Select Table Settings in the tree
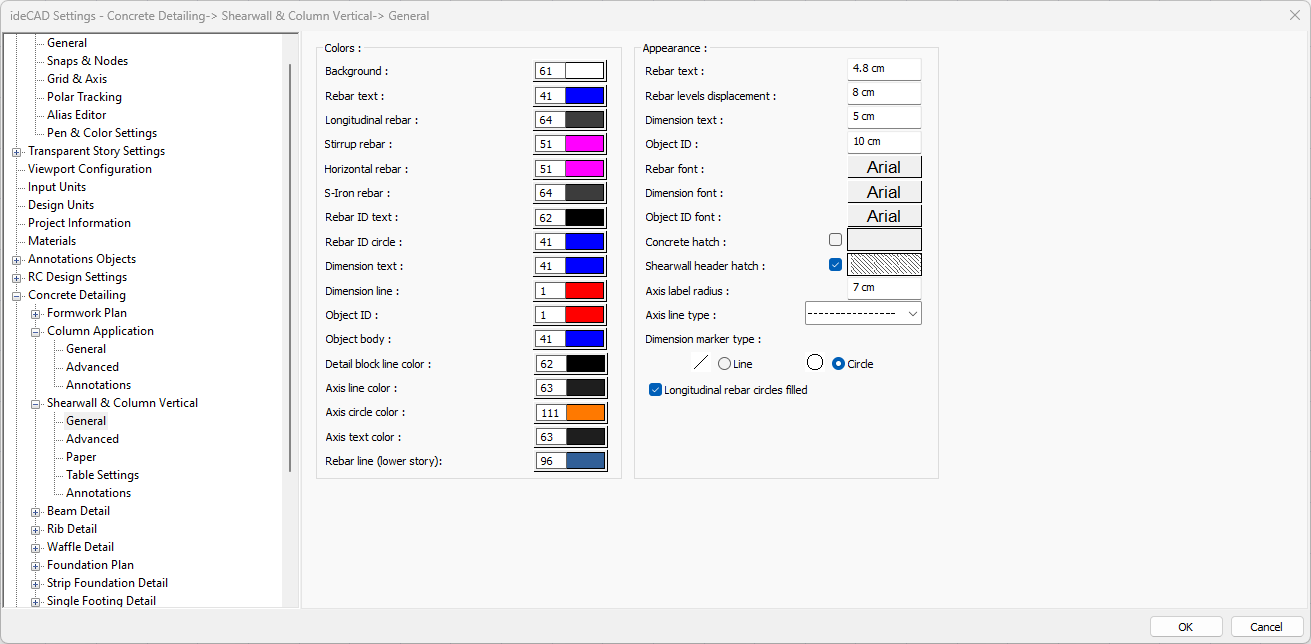The height and width of the screenshot is (644, 1311). coord(102,475)
